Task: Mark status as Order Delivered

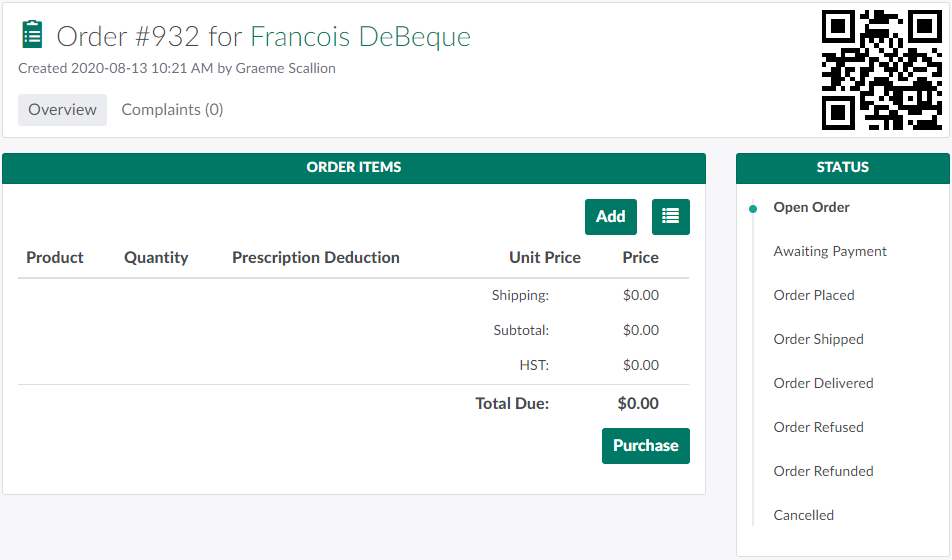Action: point(823,384)
